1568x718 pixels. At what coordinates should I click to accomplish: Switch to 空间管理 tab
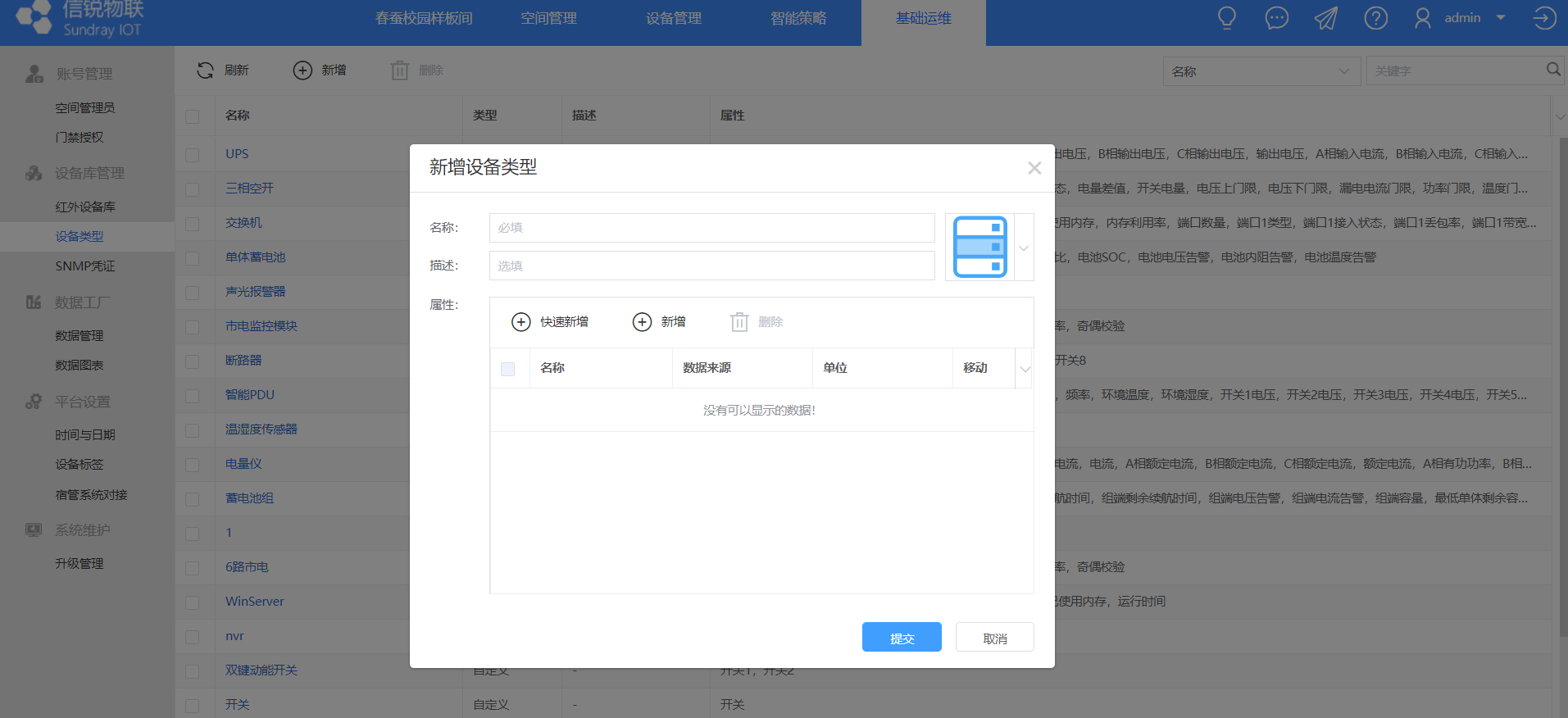click(x=549, y=18)
